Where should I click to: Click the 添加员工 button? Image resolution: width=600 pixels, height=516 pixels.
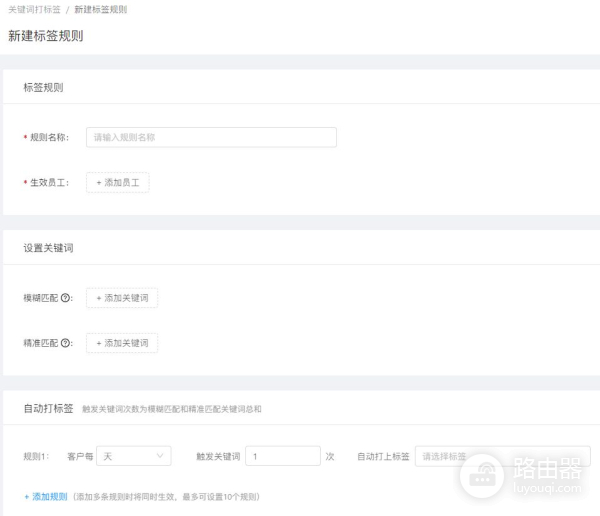coord(118,183)
